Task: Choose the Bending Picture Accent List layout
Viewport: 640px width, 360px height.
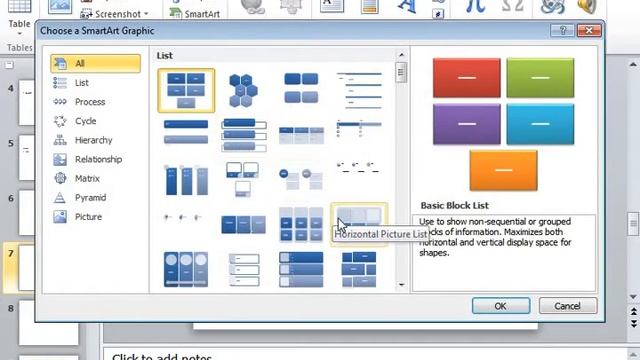Action: pyautogui.click(x=244, y=180)
